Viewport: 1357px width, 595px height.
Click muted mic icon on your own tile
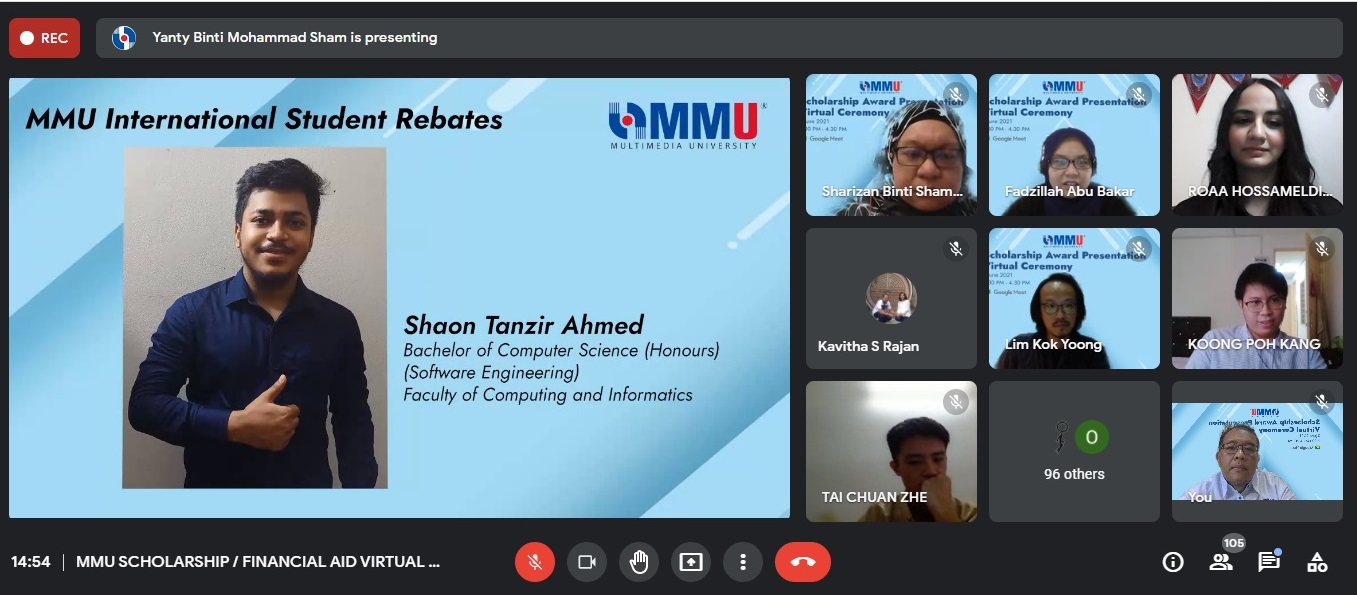point(1322,402)
